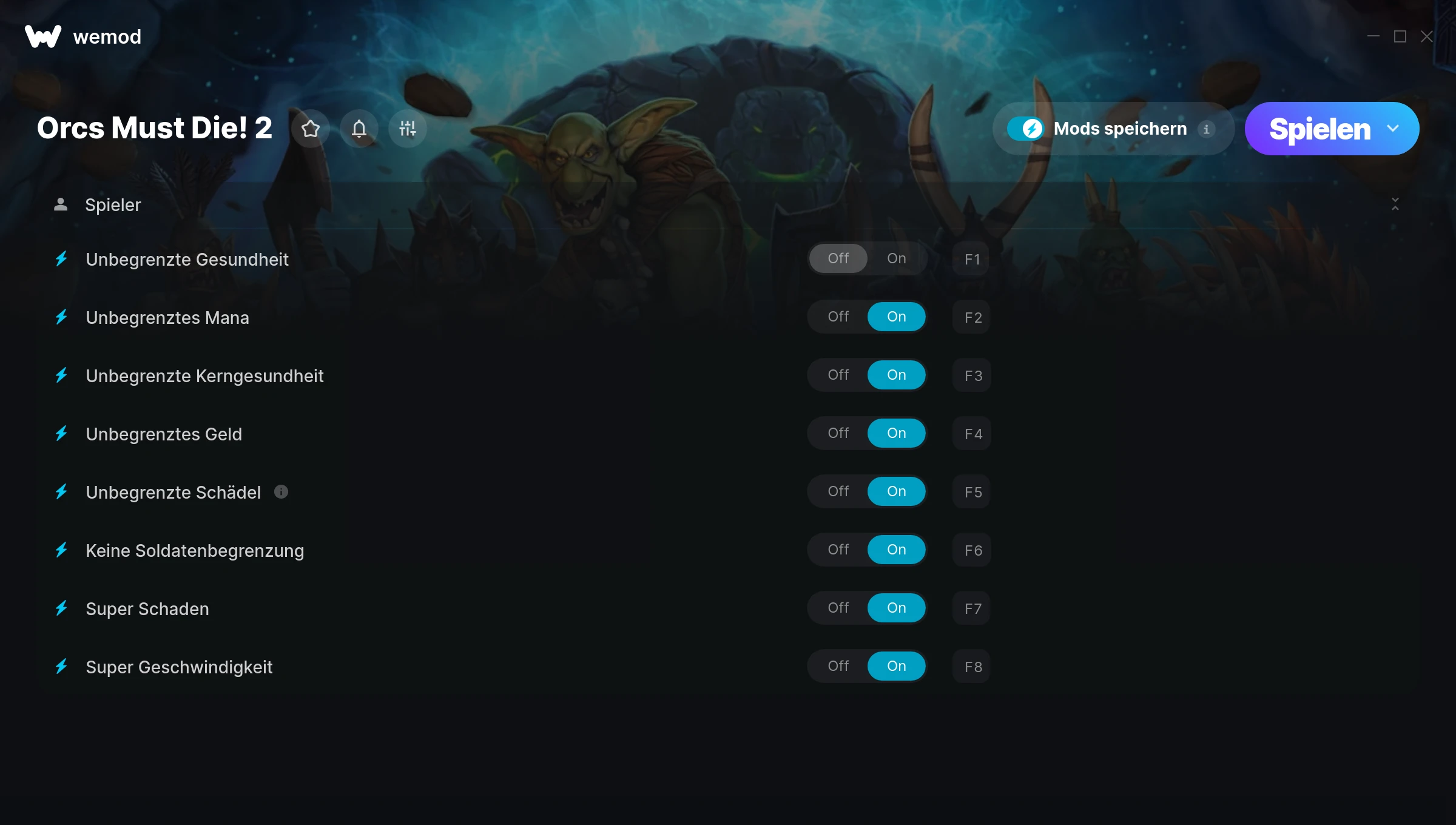Change the F7 hotkey for Super Schaden
This screenshot has width=1456, height=825.
[x=972, y=608]
